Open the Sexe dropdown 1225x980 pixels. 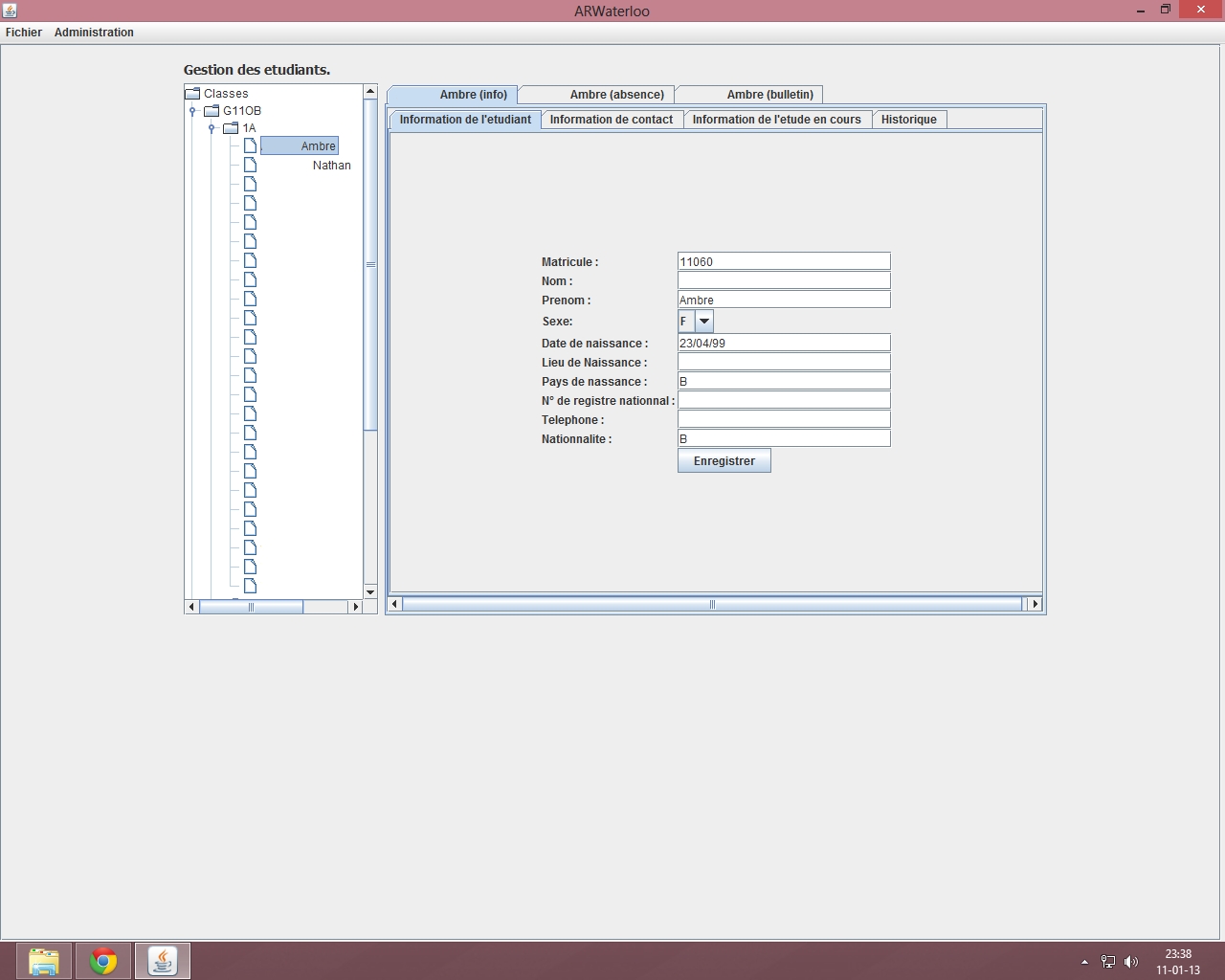(x=703, y=322)
